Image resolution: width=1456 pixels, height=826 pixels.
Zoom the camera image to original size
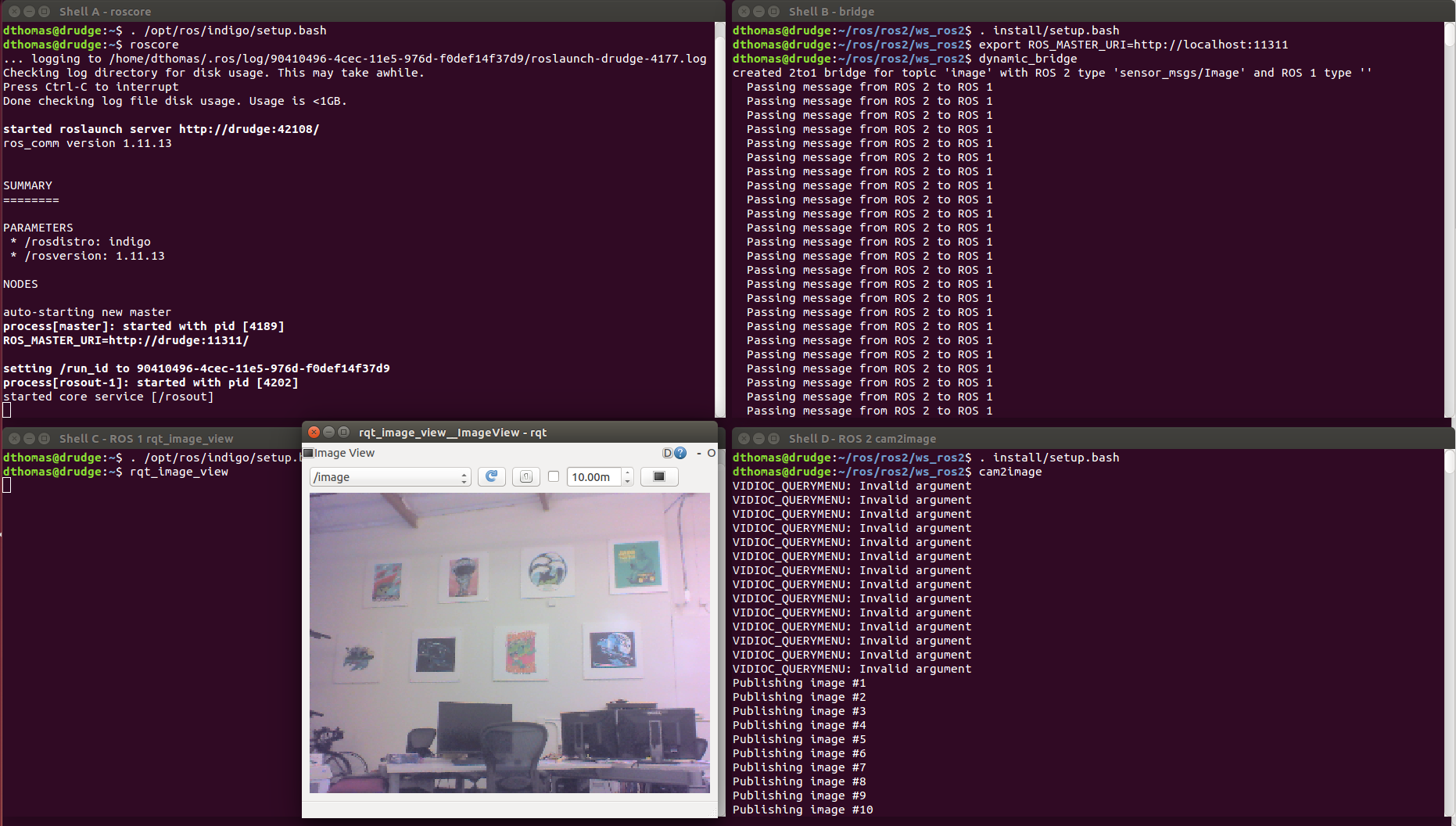[x=525, y=476]
